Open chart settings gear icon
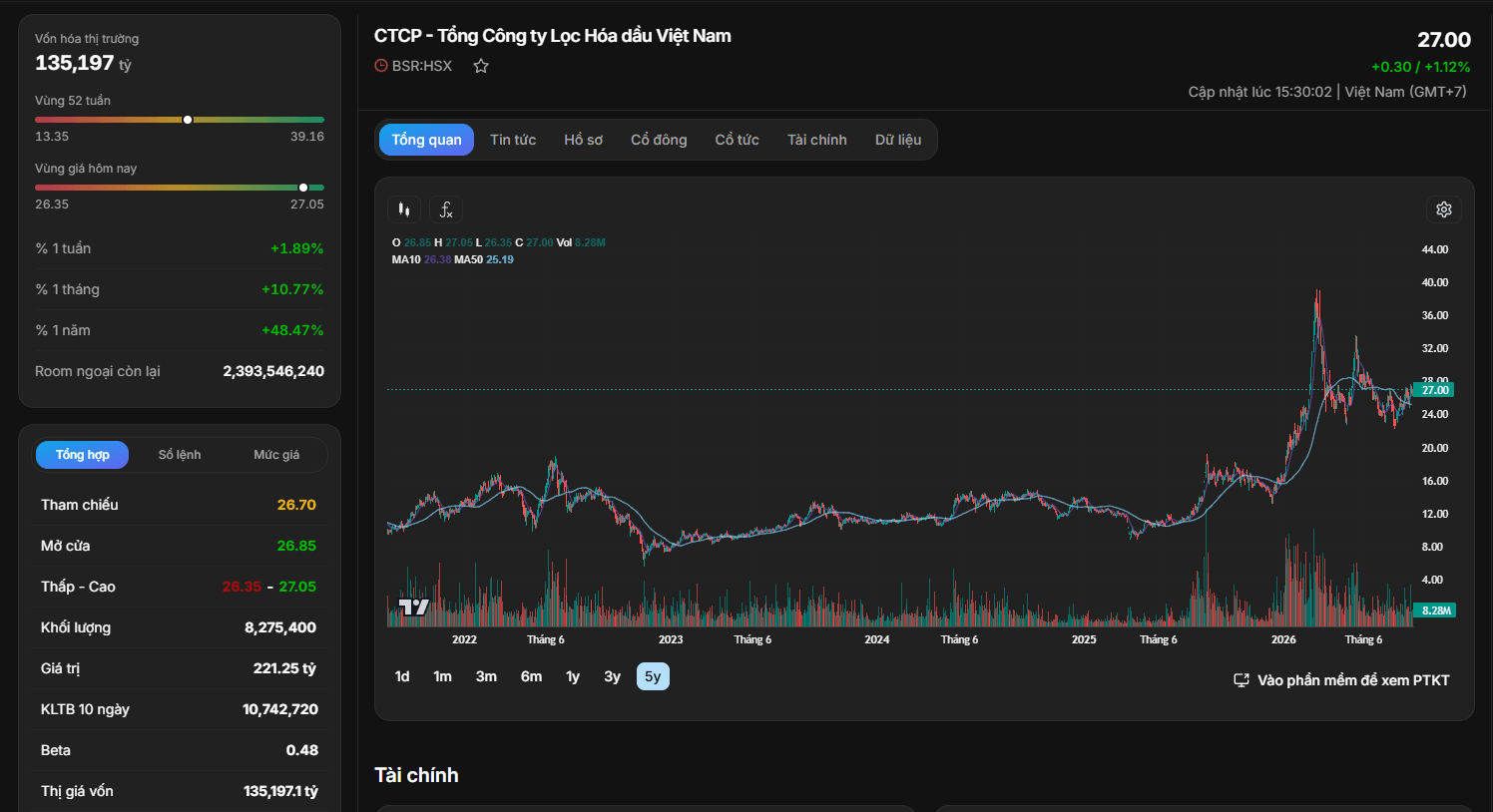Image resolution: width=1493 pixels, height=812 pixels. tap(1444, 209)
